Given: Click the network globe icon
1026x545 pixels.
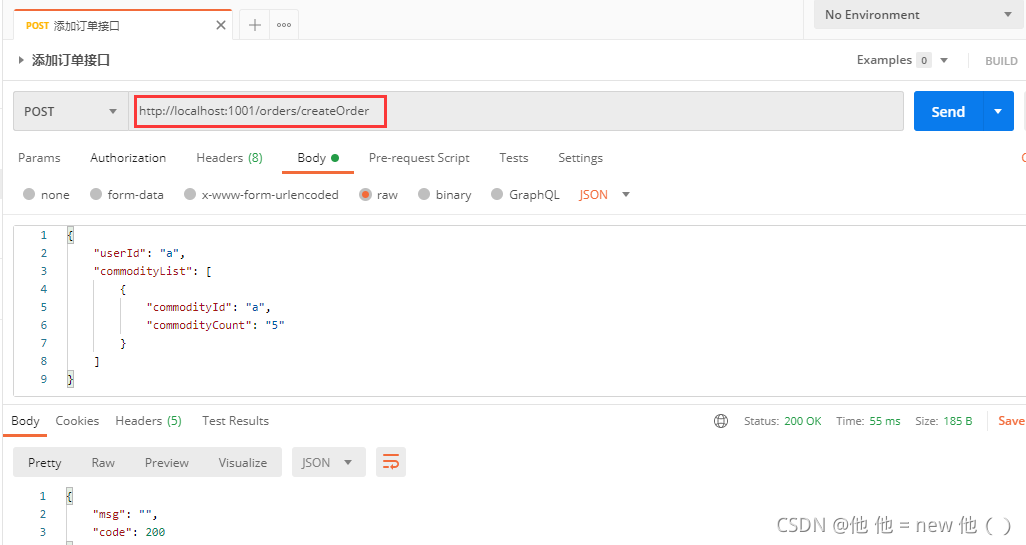Looking at the screenshot, I should click(721, 421).
